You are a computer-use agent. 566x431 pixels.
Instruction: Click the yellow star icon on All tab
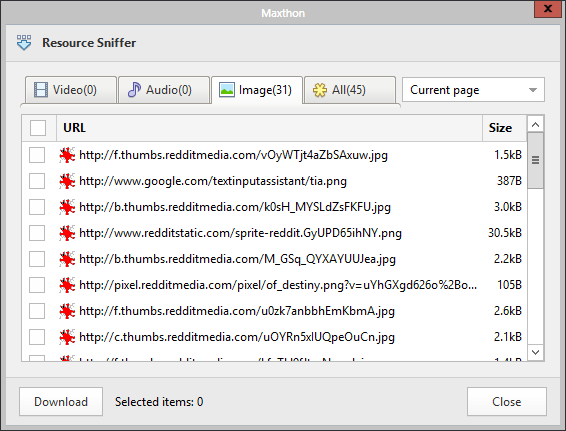click(x=320, y=90)
